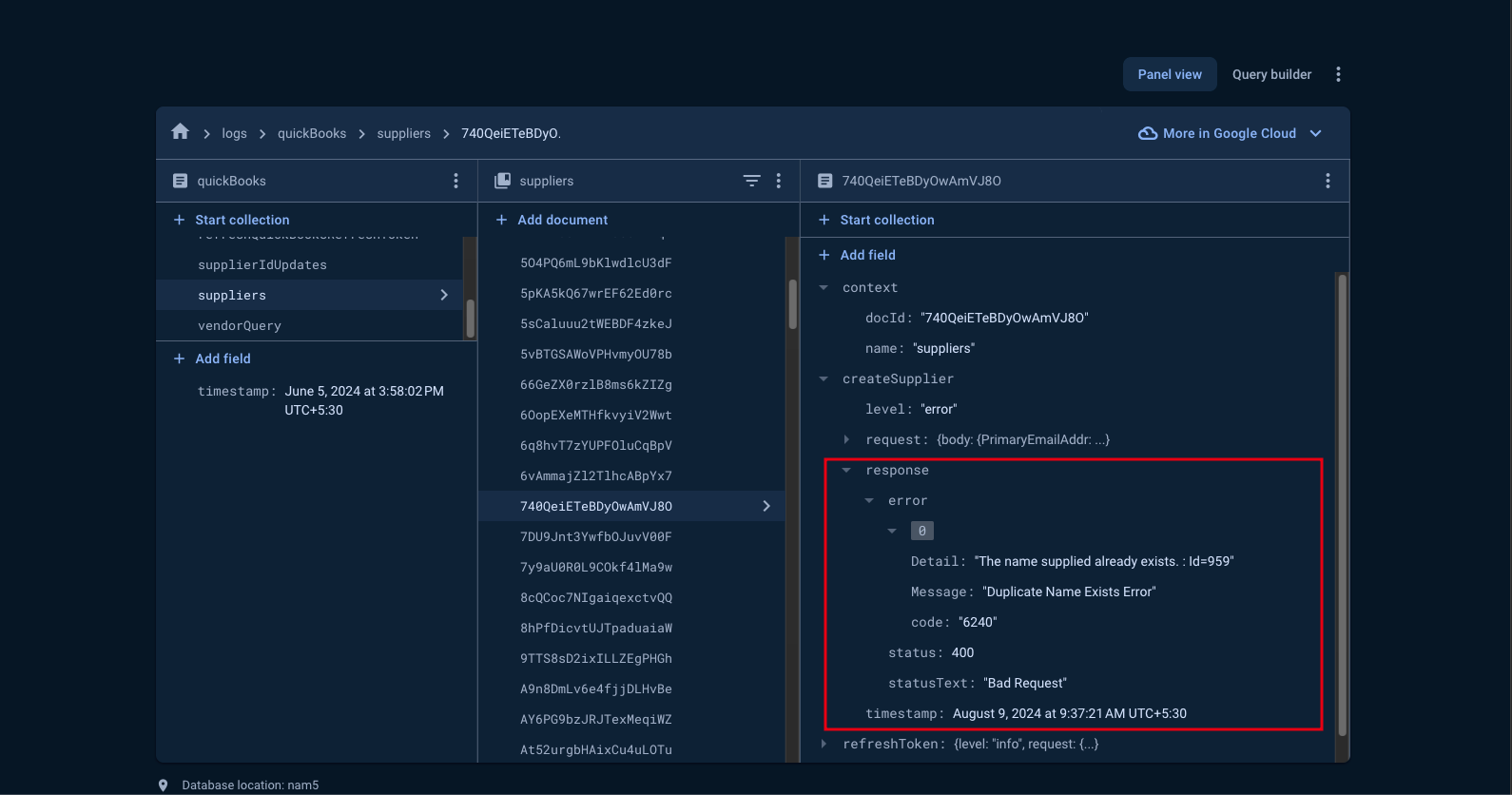This screenshot has height=795, width=1512.
Task: Click the document icon beside 740QeiETeBDyOwAmVJ8O header
Action: tap(825, 181)
